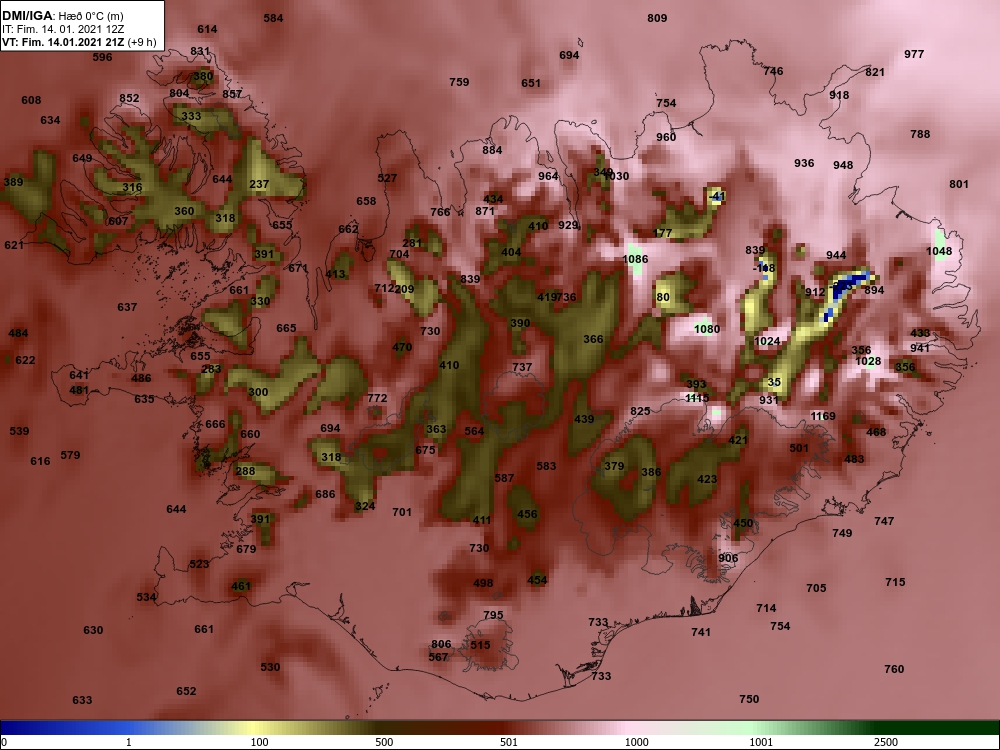Click the map value '333'
The width and height of the screenshot is (1000, 750).
click(x=191, y=116)
